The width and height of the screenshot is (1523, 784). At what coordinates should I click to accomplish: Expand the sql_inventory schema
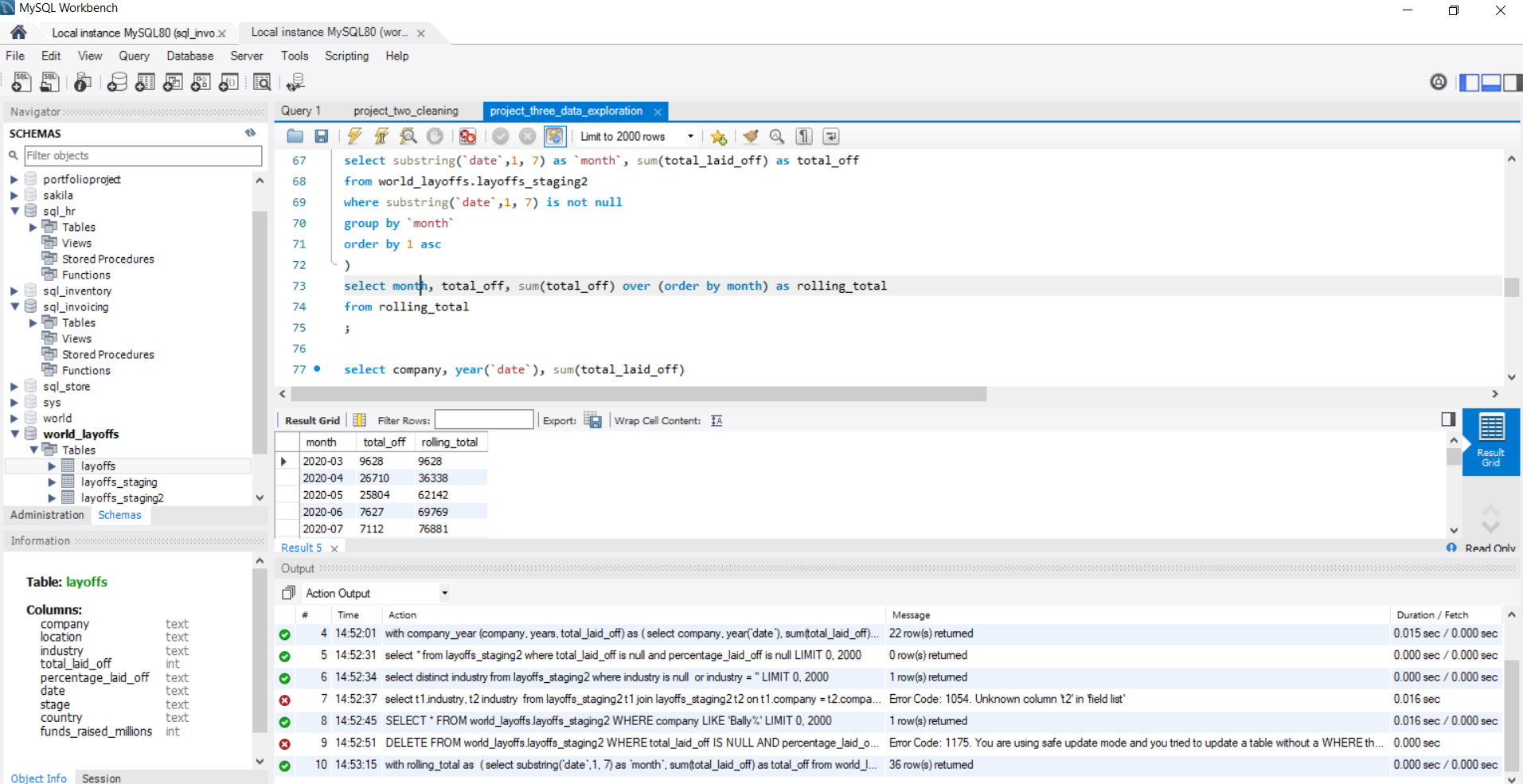point(14,291)
